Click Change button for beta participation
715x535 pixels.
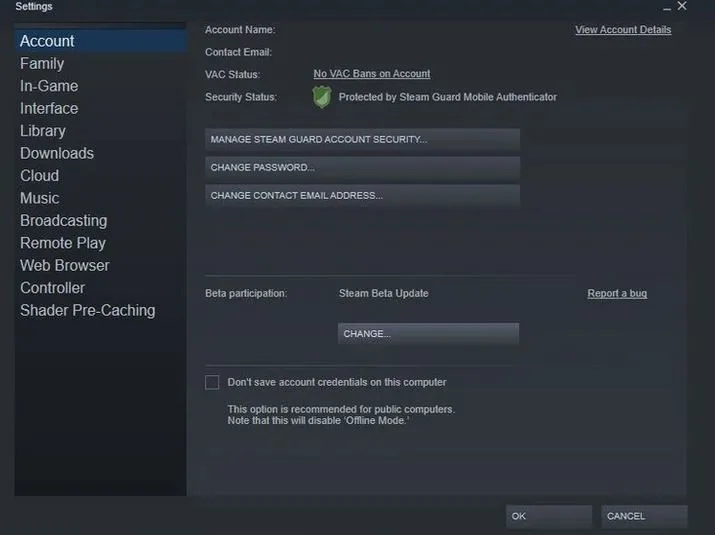428,334
